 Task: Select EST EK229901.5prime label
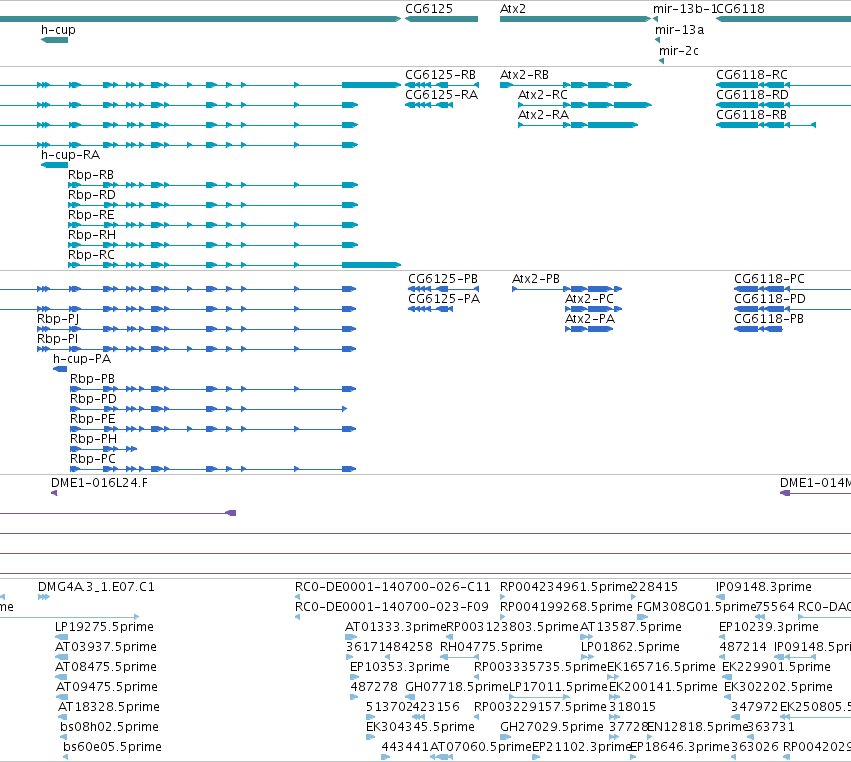click(x=777, y=667)
